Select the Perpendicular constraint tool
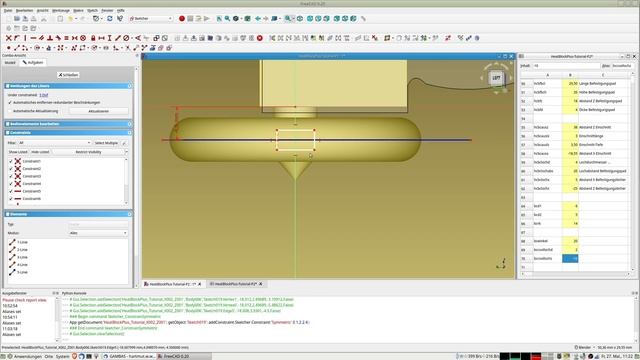Screen dimensions: 640x360 (50, 38)
